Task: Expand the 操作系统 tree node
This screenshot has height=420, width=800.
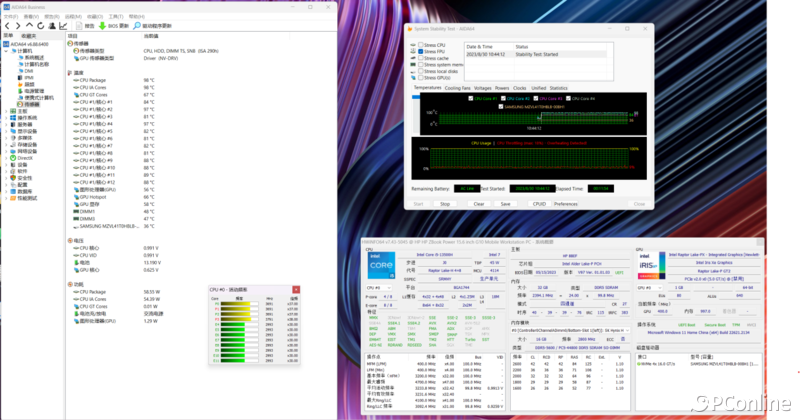Action: click(6, 118)
